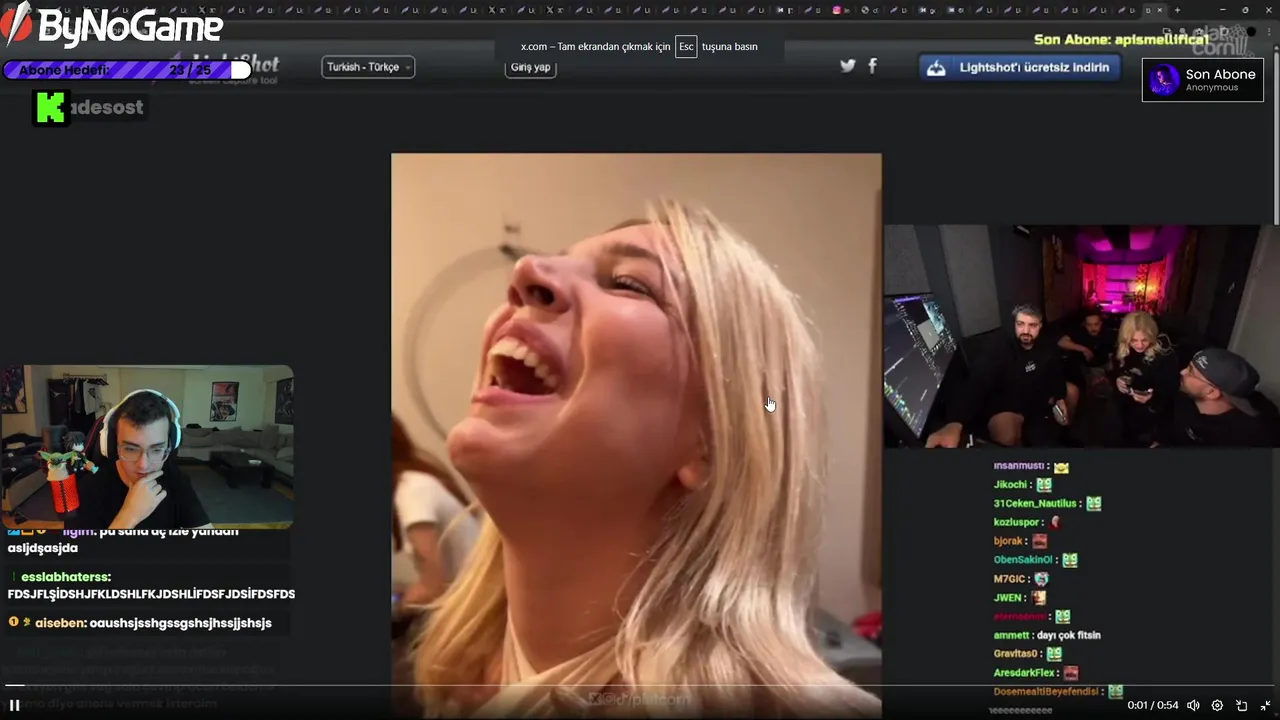Screen dimensions: 1280x720
Task: Click the 0:01 / 0:54 time display
Action: pyautogui.click(x=1152, y=705)
